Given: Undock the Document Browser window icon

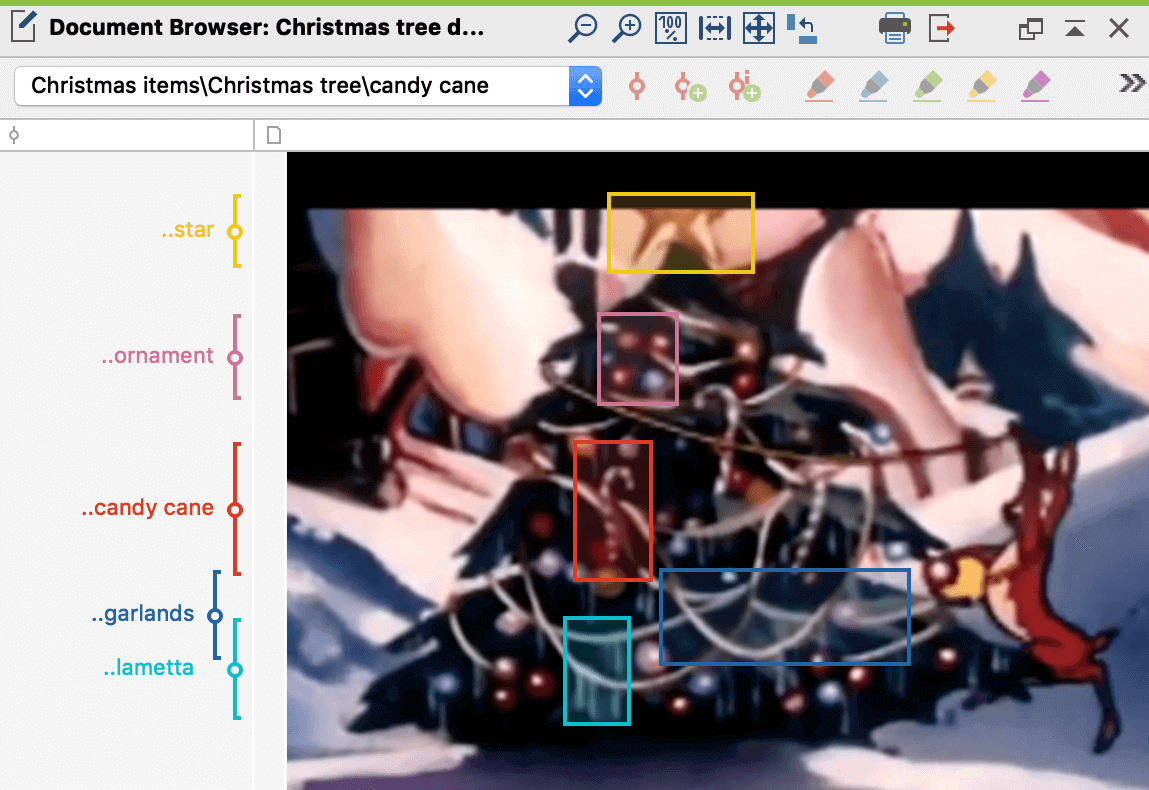Looking at the screenshot, I should click(x=1031, y=29).
